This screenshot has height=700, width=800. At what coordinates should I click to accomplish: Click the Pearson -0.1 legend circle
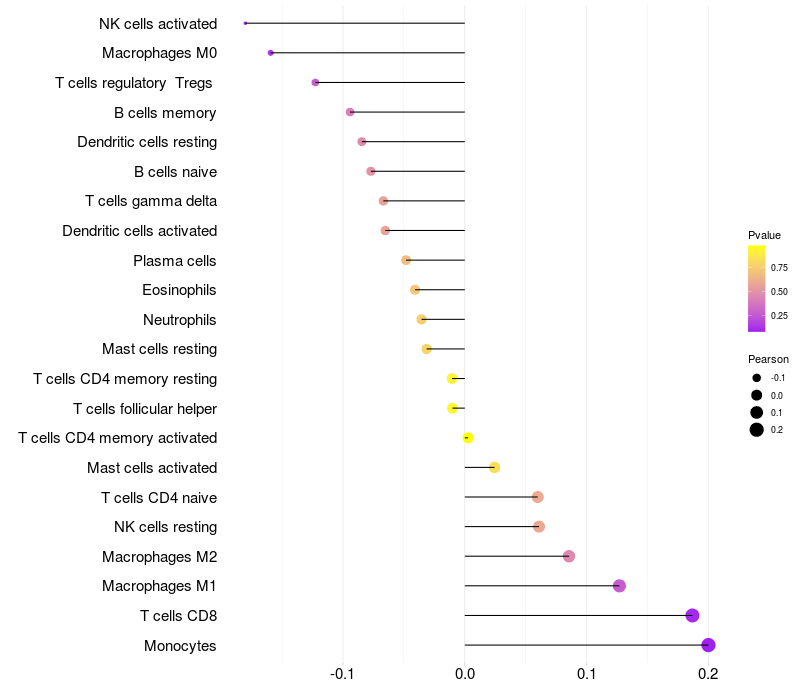point(756,378)
